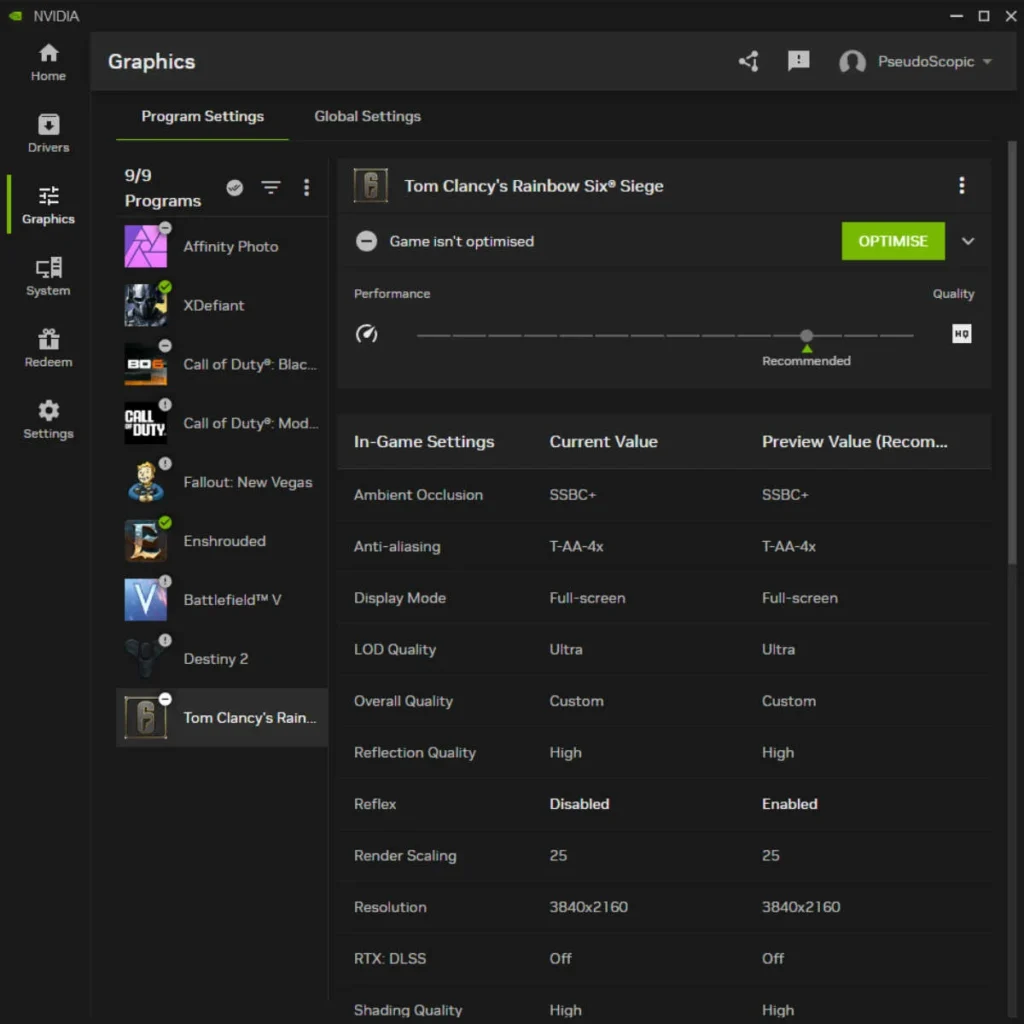Click the green Recommended slider marker
The width and height of the screenshot is (1024, 1024).
807,349
